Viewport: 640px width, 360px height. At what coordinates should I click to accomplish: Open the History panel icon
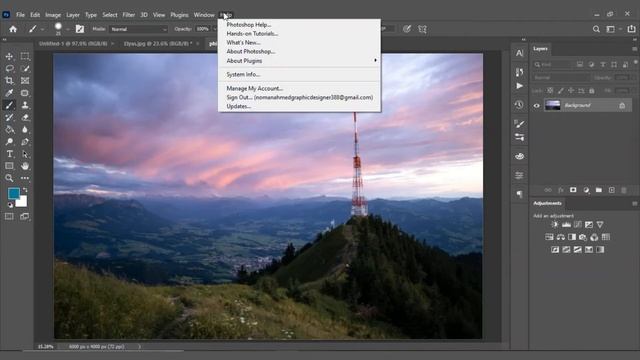click(519, 104)
